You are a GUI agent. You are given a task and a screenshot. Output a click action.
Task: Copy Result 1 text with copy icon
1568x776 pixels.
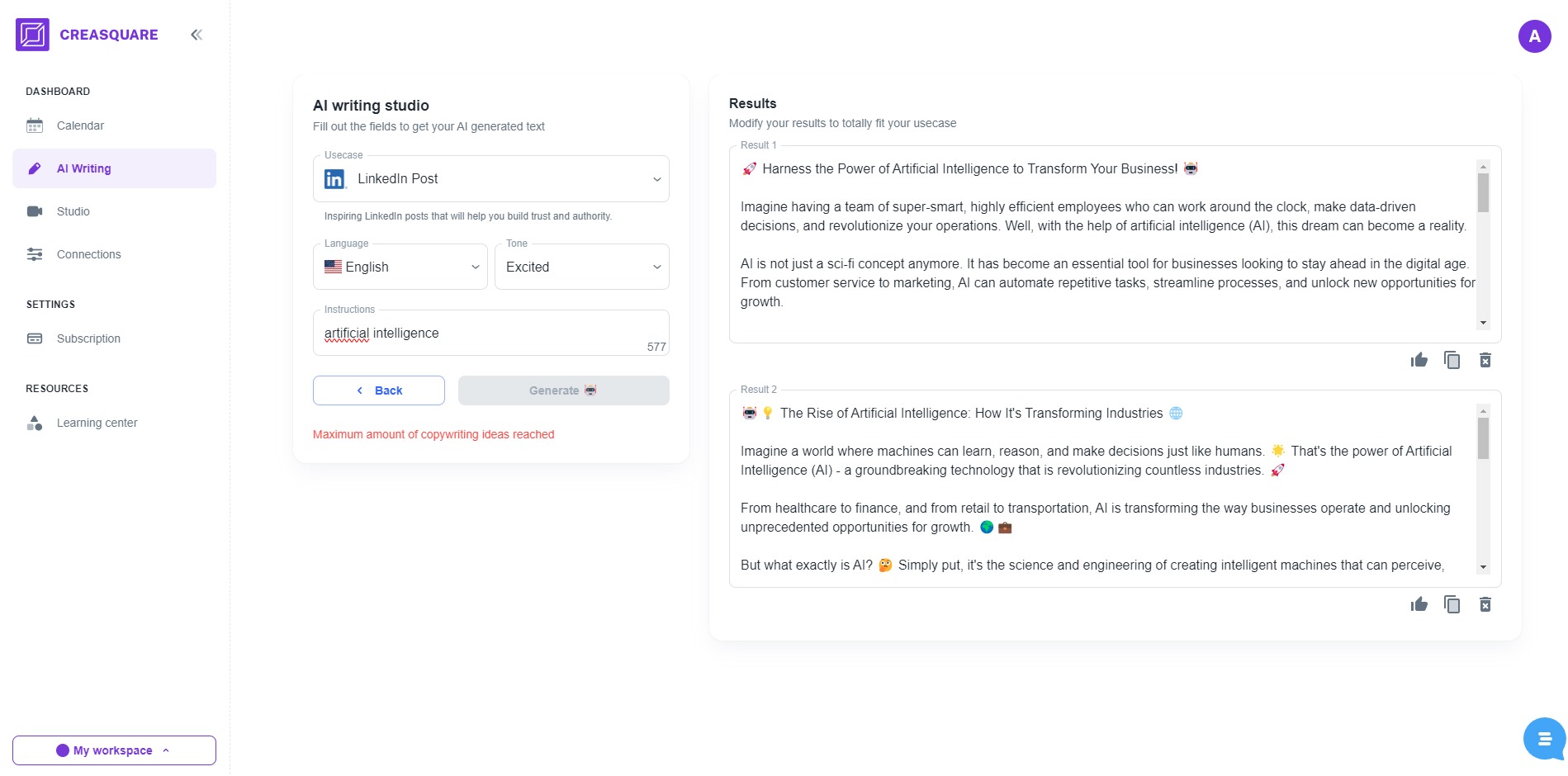pyautogui.click(x=1452, y=360)
